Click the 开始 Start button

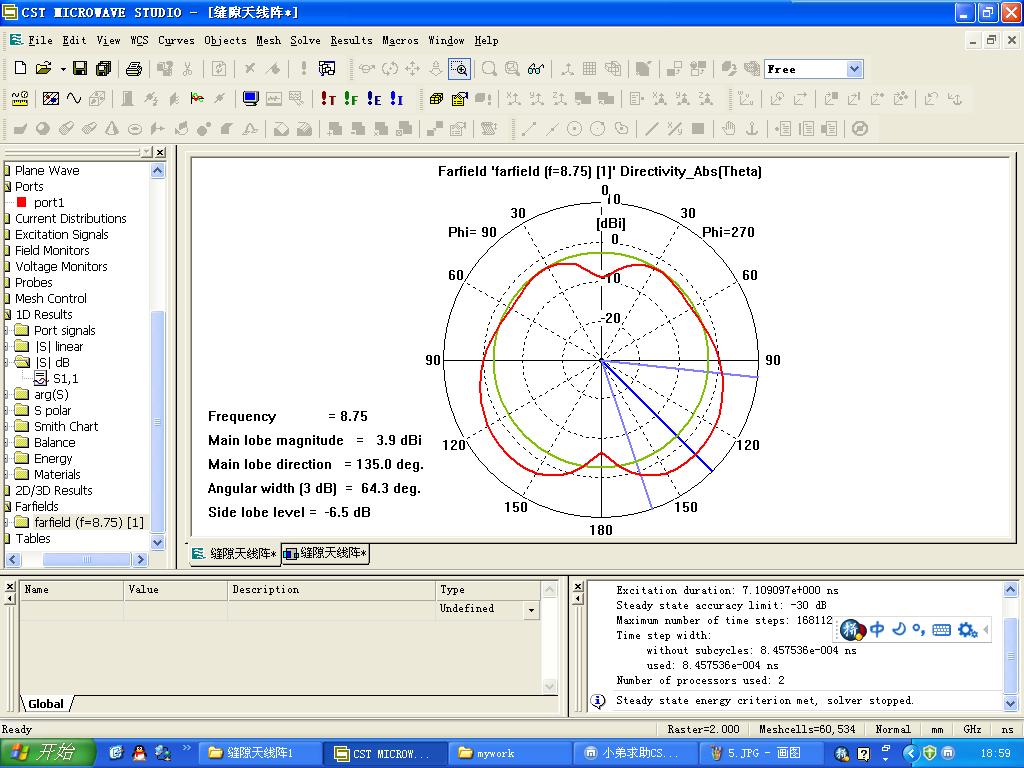click(47, 753)
